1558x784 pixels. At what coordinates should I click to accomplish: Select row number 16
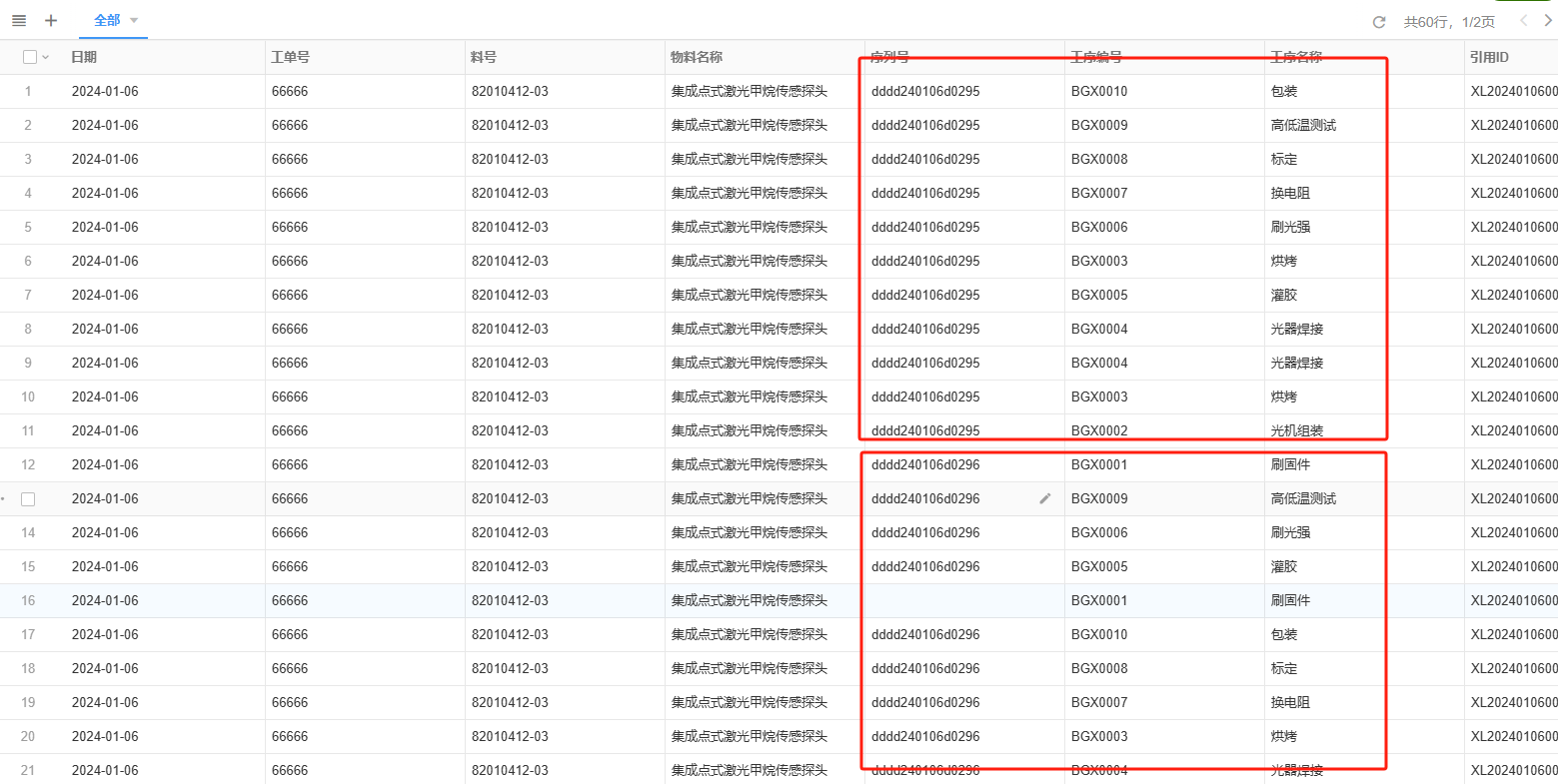click(28, 600)
